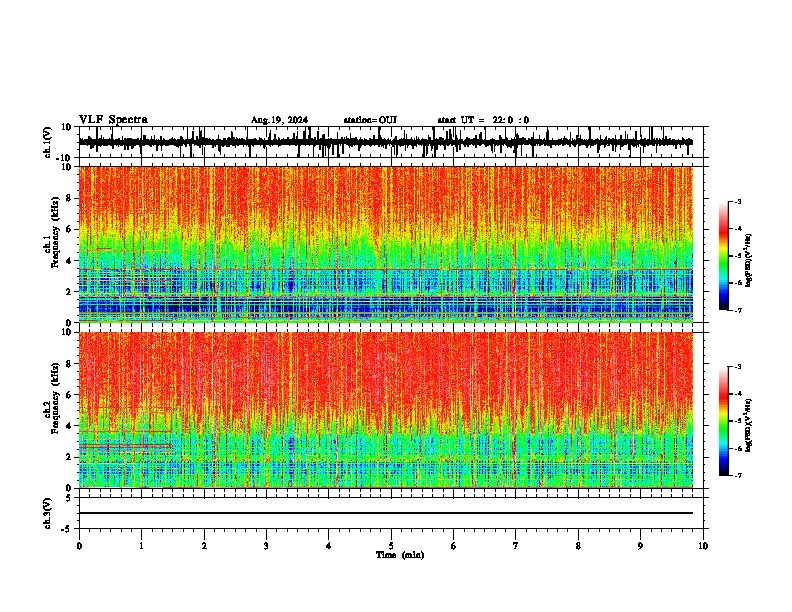Click the time axis tick label "7"
Screen dimensions: 792x612
coord(516,546)
